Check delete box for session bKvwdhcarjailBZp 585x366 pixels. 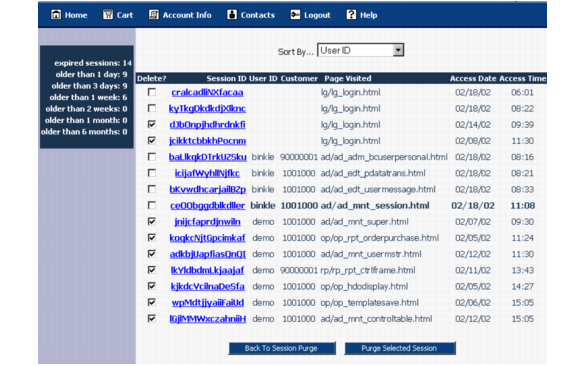(152, 189)
